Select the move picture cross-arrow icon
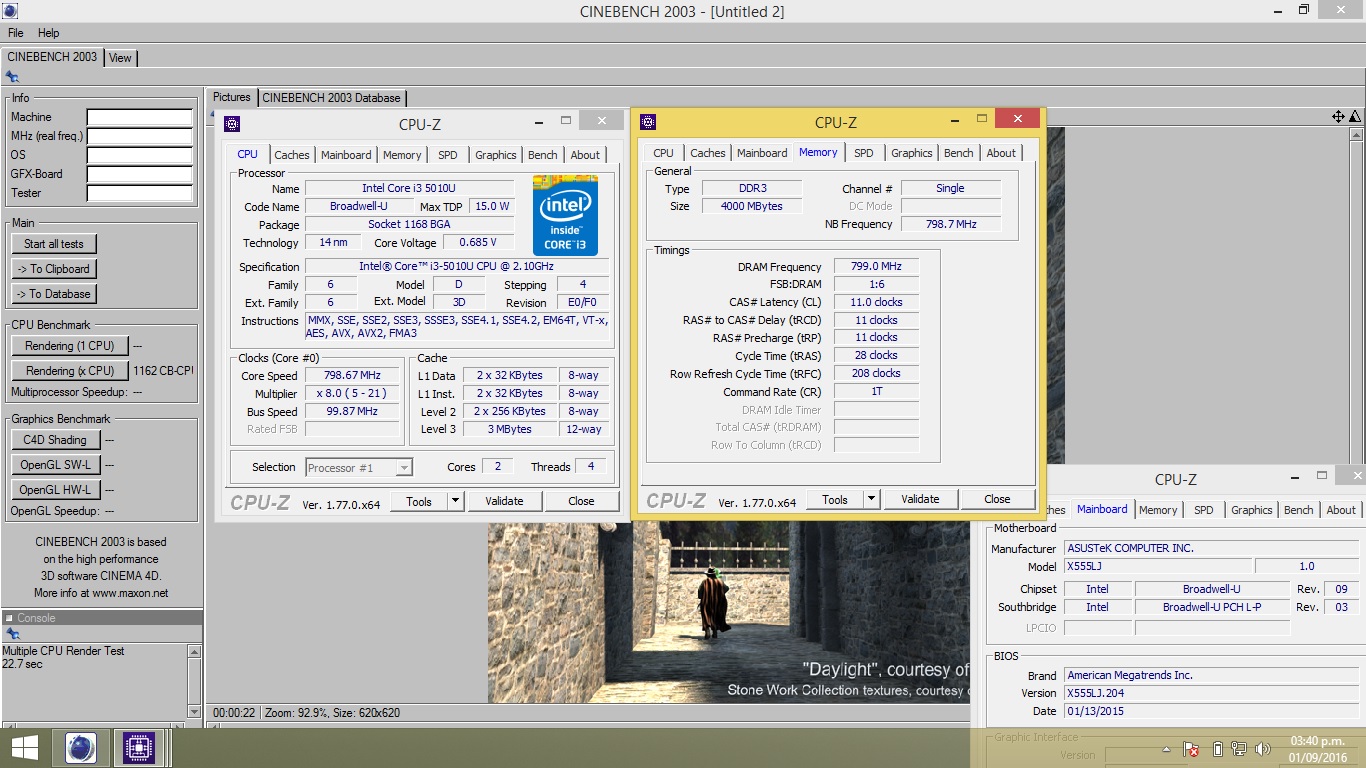This screenshot has height=768, width=1366. click(1338, 117)
